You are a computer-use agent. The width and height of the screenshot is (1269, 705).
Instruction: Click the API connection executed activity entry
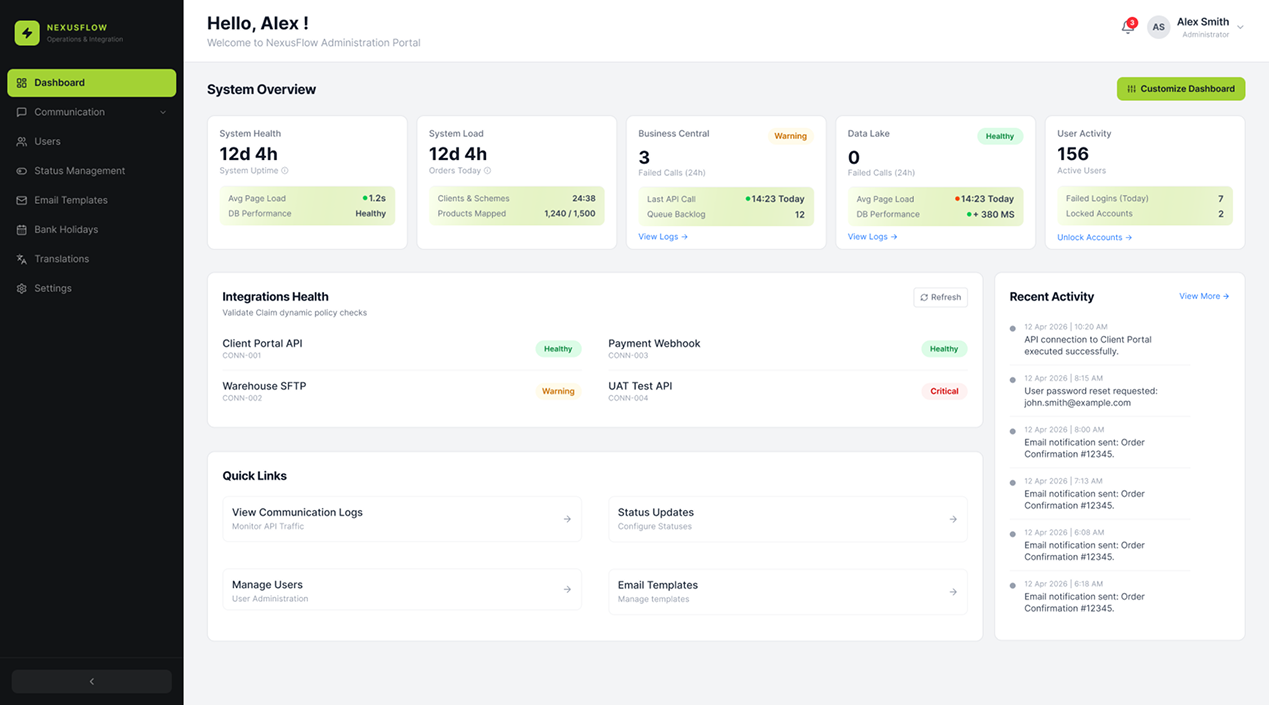coord(1100,340)
